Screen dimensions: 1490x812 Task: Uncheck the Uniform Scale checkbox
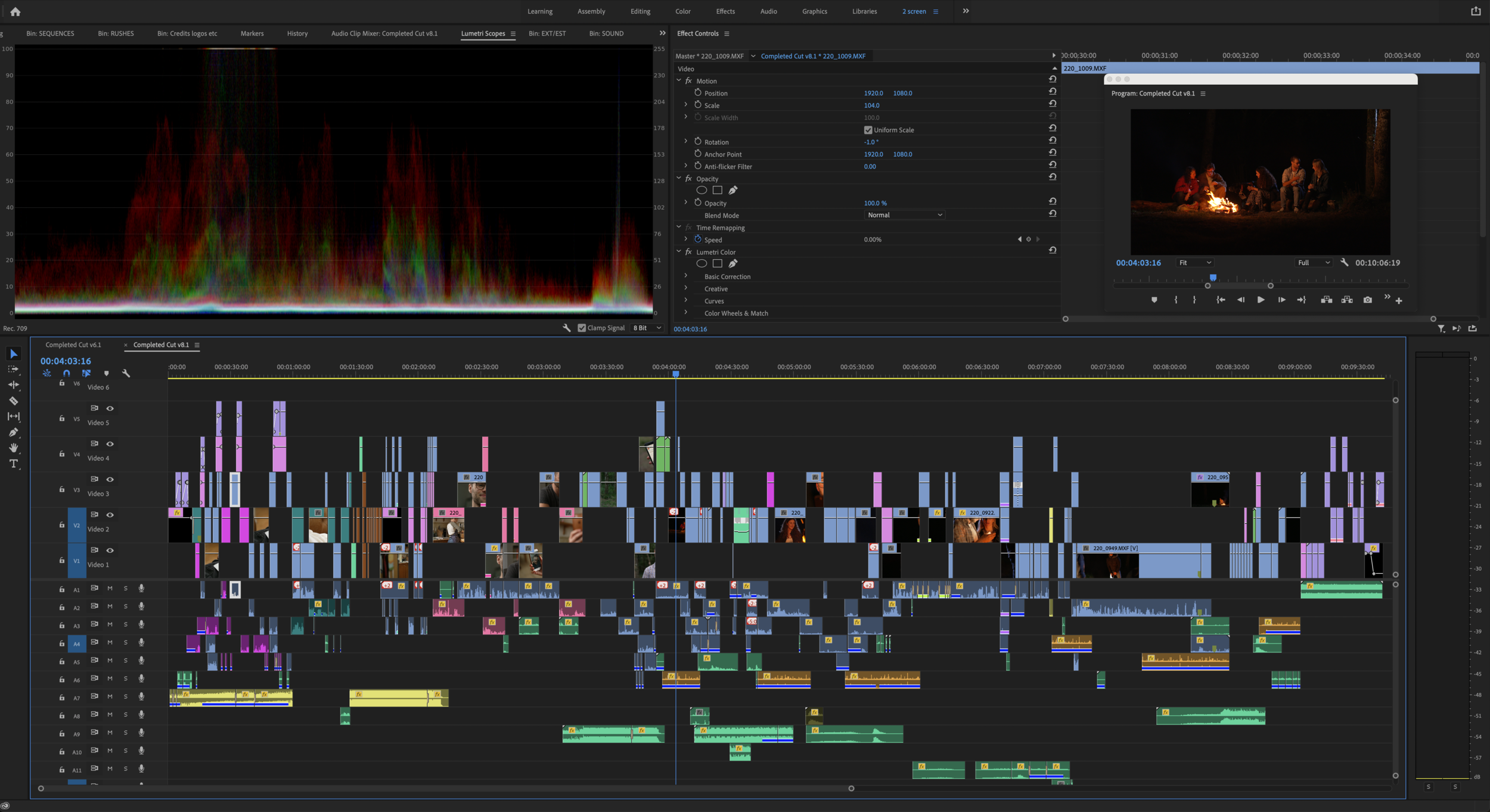coord(868,130)
